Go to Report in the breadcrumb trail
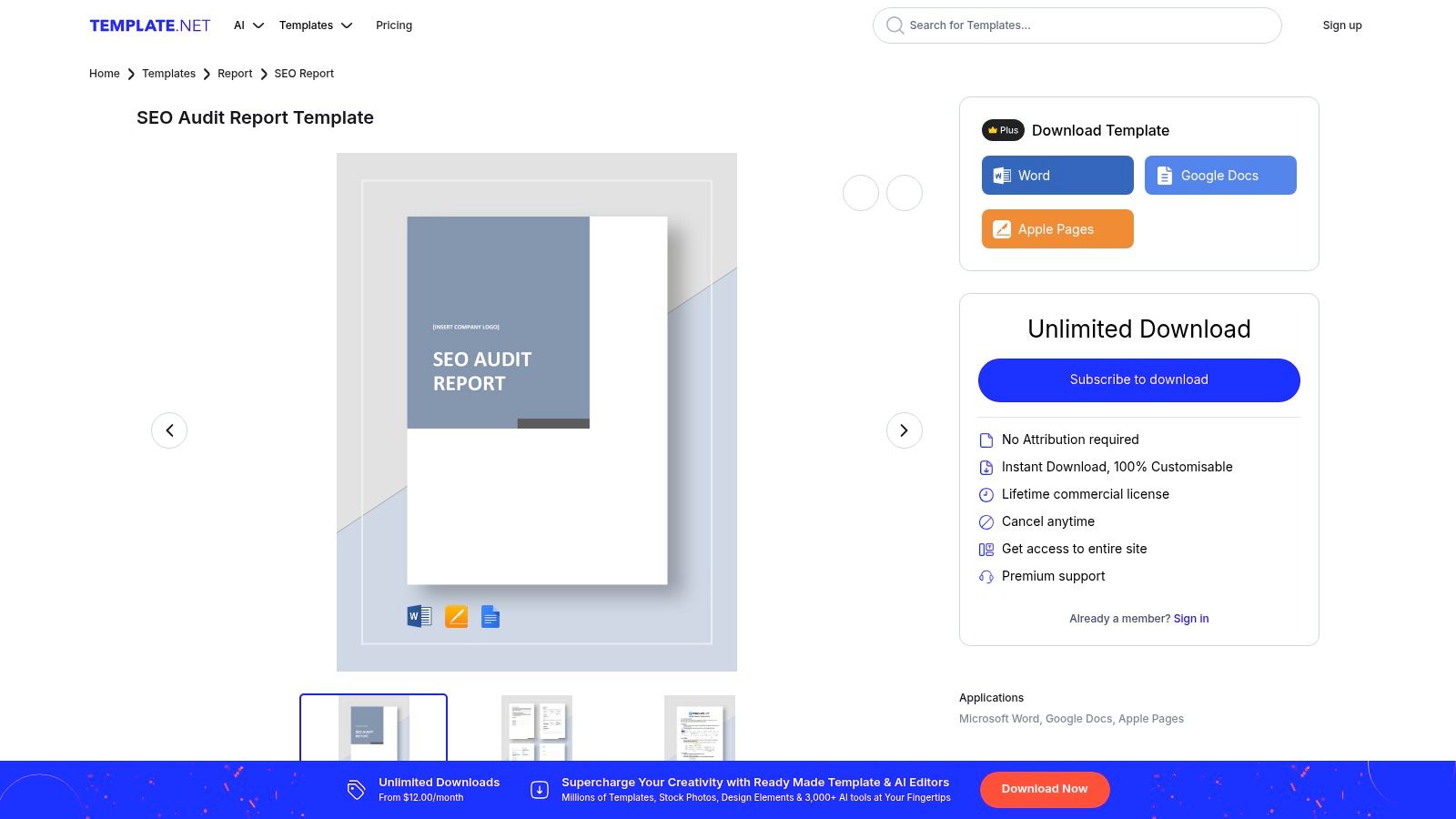This screenshot has height=819, width=1456. point(235,74)
